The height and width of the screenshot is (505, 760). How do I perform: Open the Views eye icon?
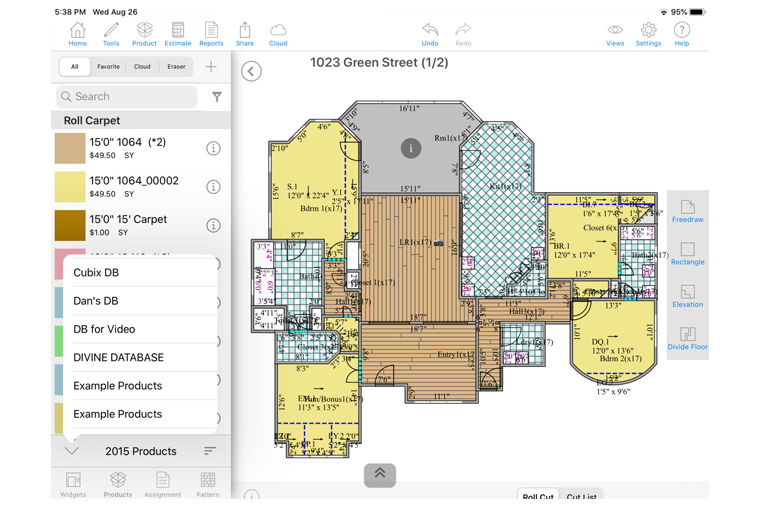point(615,34)
